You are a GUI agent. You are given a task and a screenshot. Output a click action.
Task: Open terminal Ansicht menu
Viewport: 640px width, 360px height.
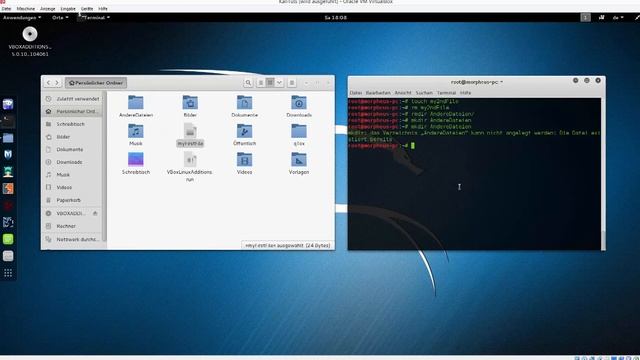click(x=403, y=93)
